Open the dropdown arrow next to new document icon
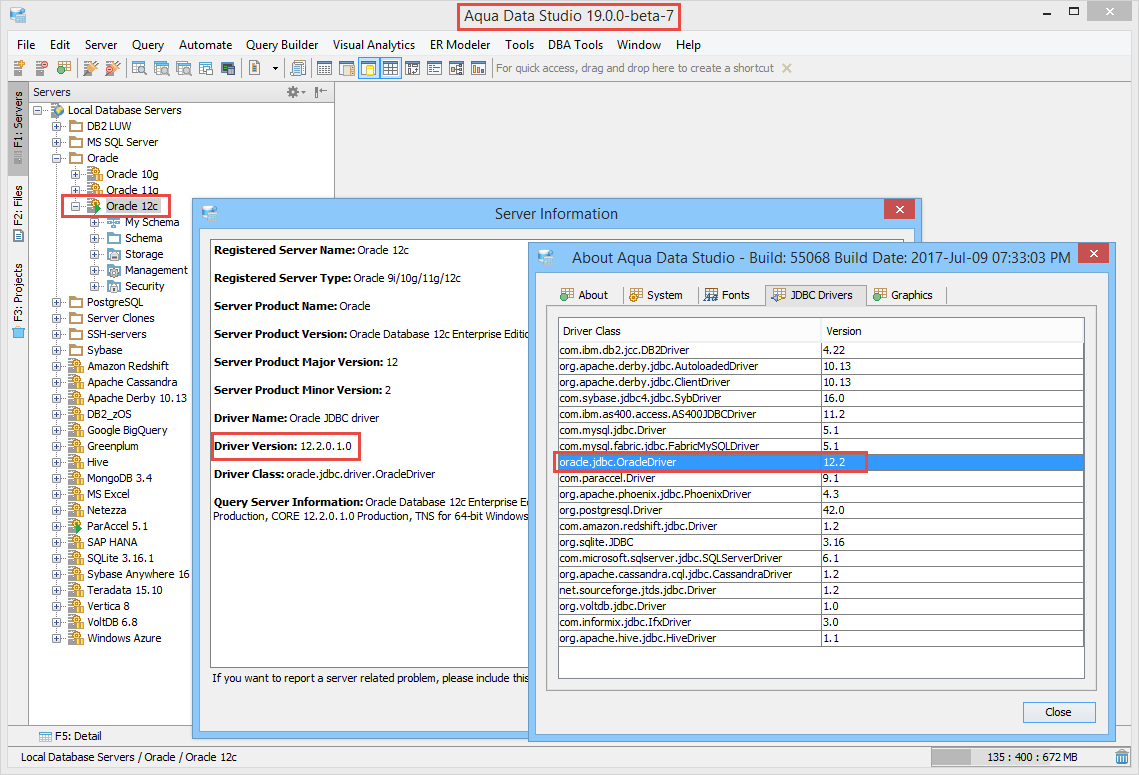The image size is (1139, 775). tap(275, 68)
